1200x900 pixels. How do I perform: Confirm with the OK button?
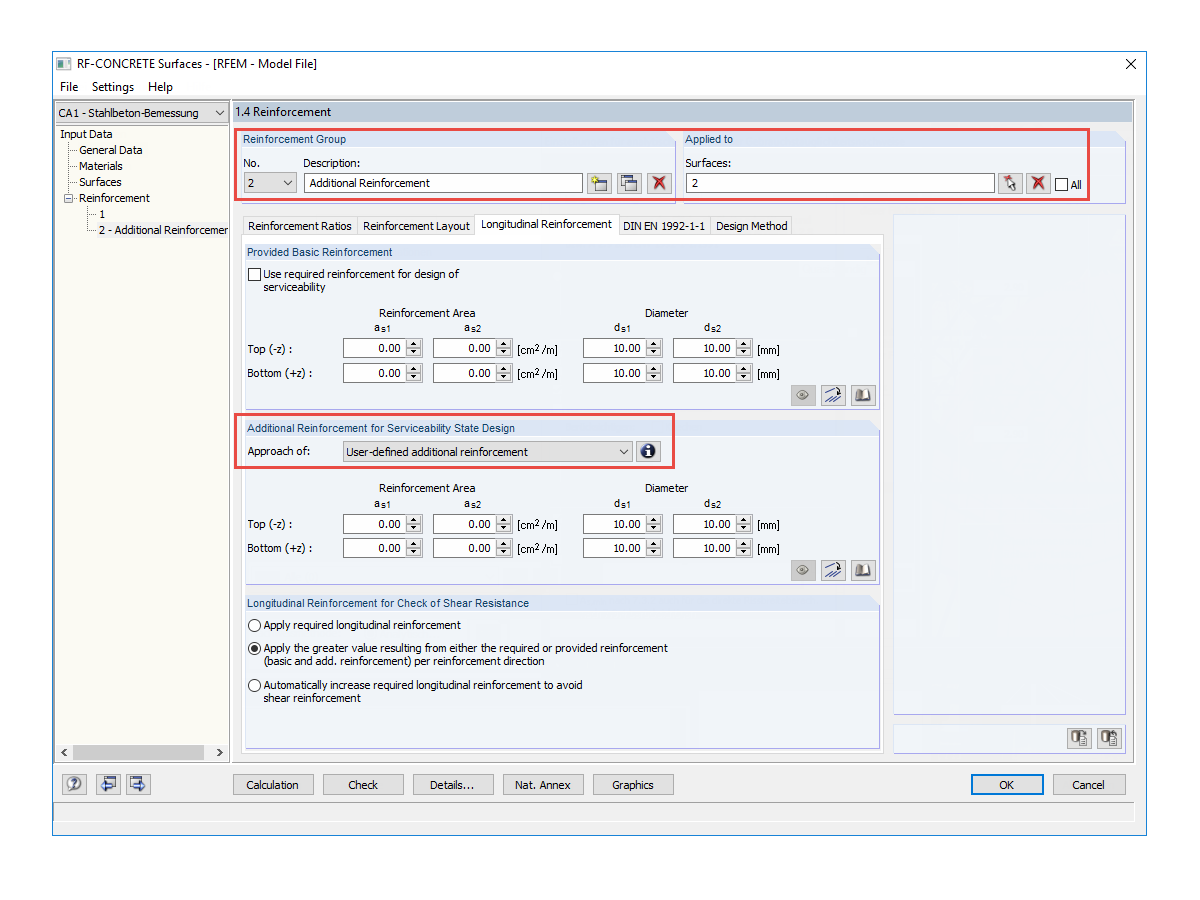[x=1007, y=785]
